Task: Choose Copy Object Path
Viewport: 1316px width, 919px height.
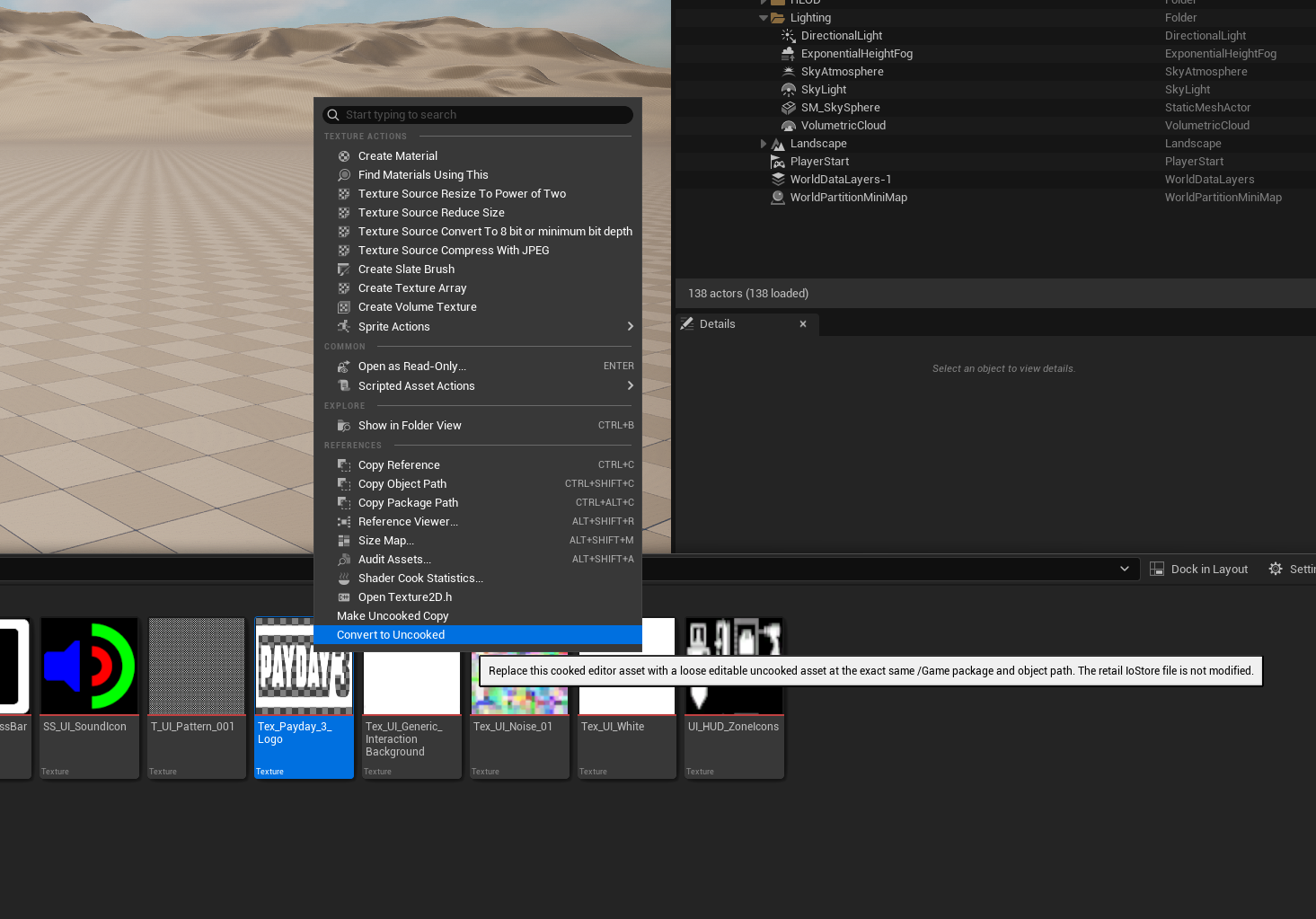Action: click(x=478, y=484)
